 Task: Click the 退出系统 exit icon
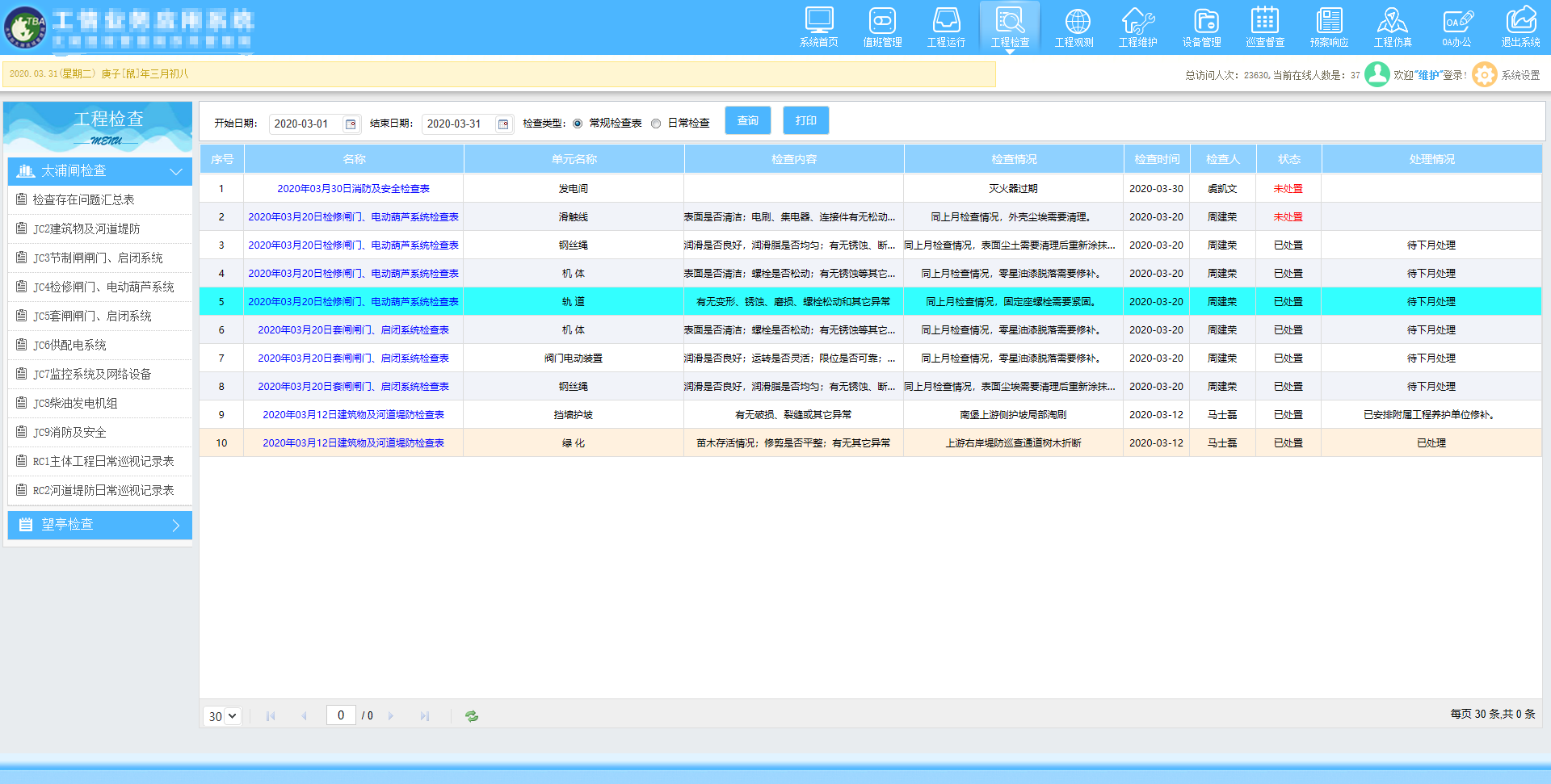(1520, 27)
